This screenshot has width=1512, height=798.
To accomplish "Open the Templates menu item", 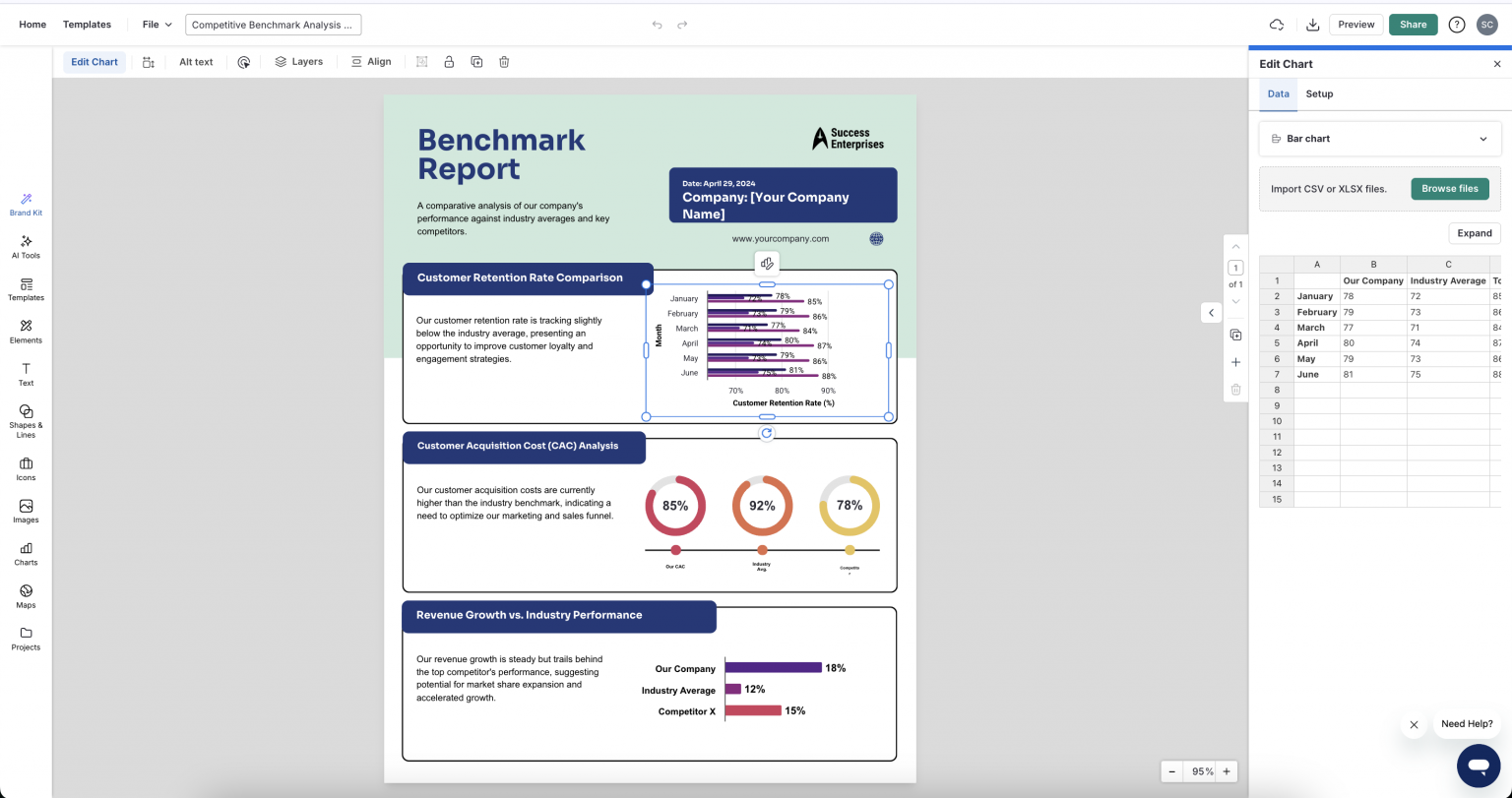I will click(x=87, y=24).
